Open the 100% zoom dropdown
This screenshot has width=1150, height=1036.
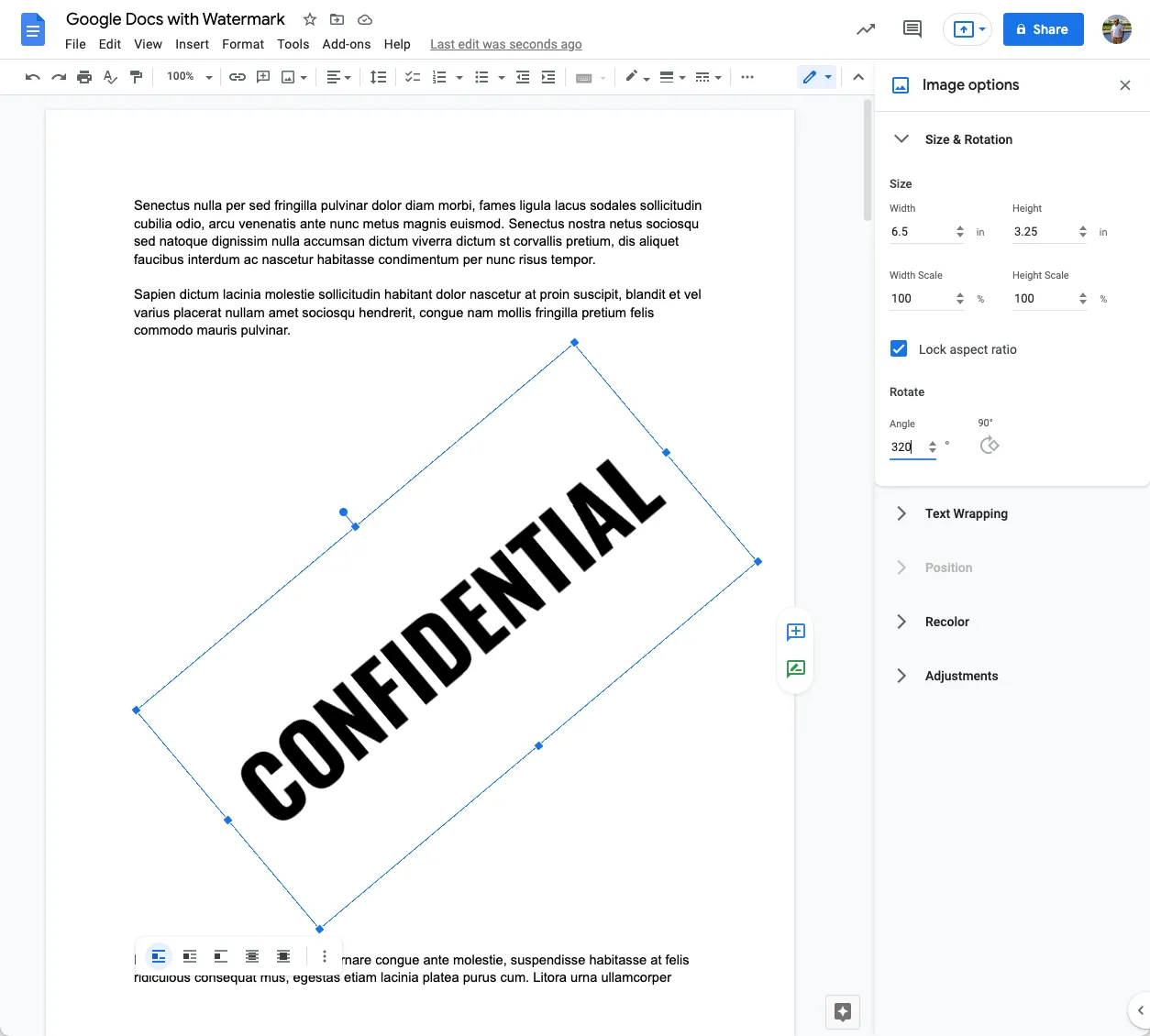click(189, 77)
